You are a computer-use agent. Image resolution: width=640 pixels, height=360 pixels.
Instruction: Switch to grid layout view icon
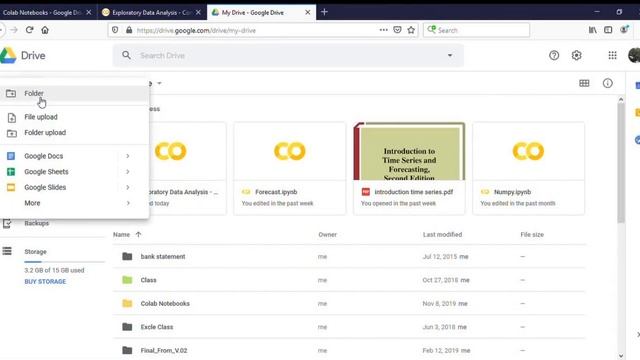click(x=584, y=83)
